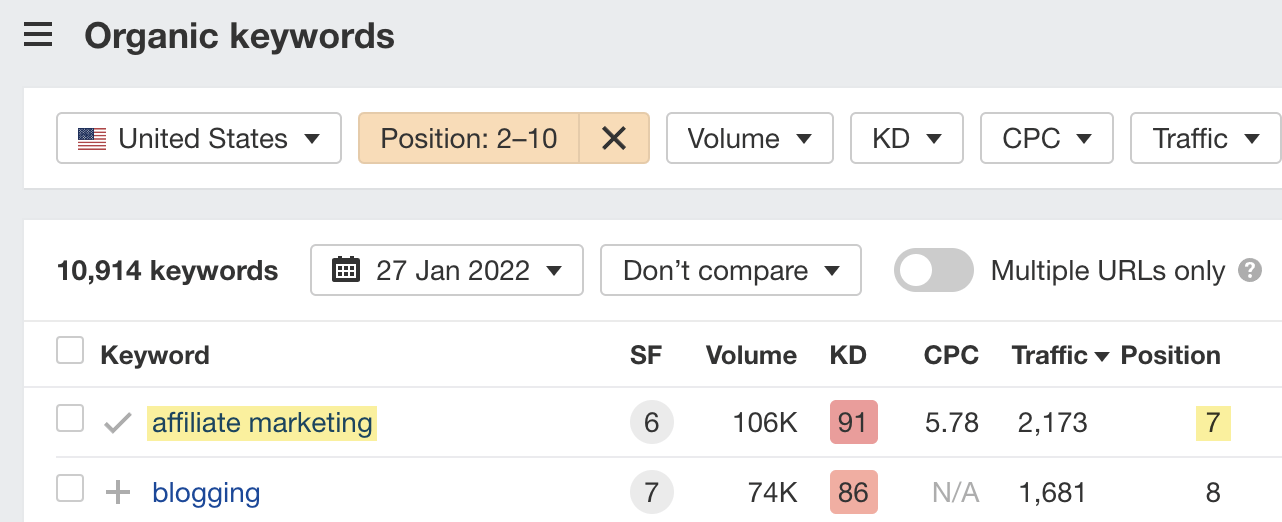Open the Volume filter dropdown
Screen dimensions: 1282x522
[749, 138]
